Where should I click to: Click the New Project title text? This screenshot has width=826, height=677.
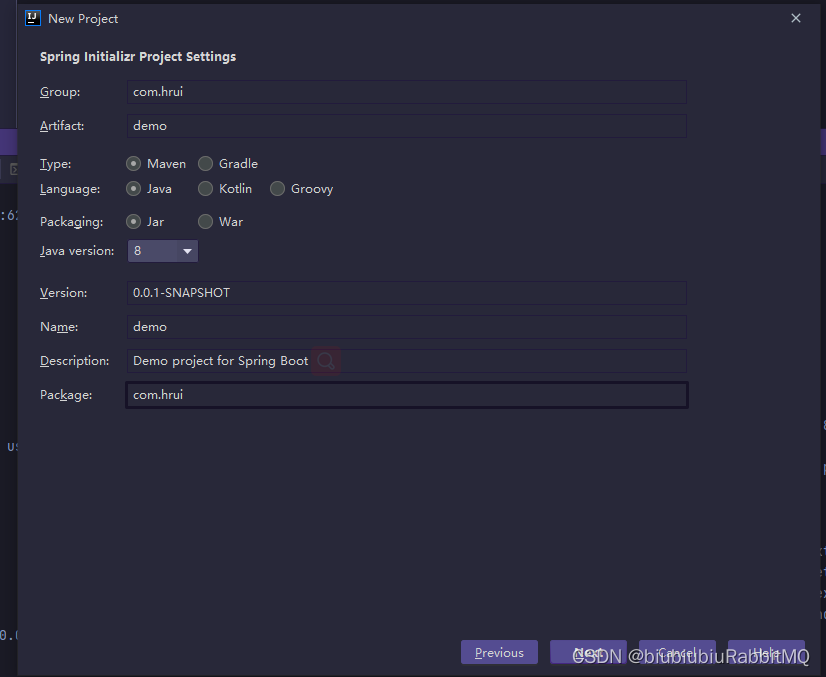coord(83,19)
